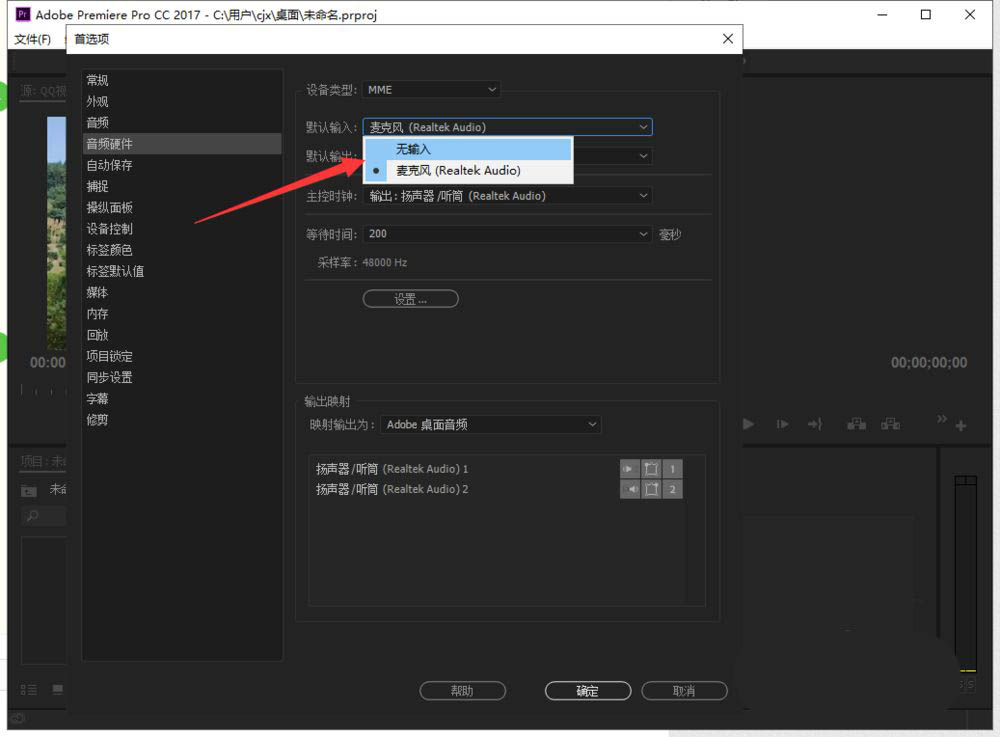Click the 确定 button
Screen dimensions: 1000x737
click(x=587, y=691)
